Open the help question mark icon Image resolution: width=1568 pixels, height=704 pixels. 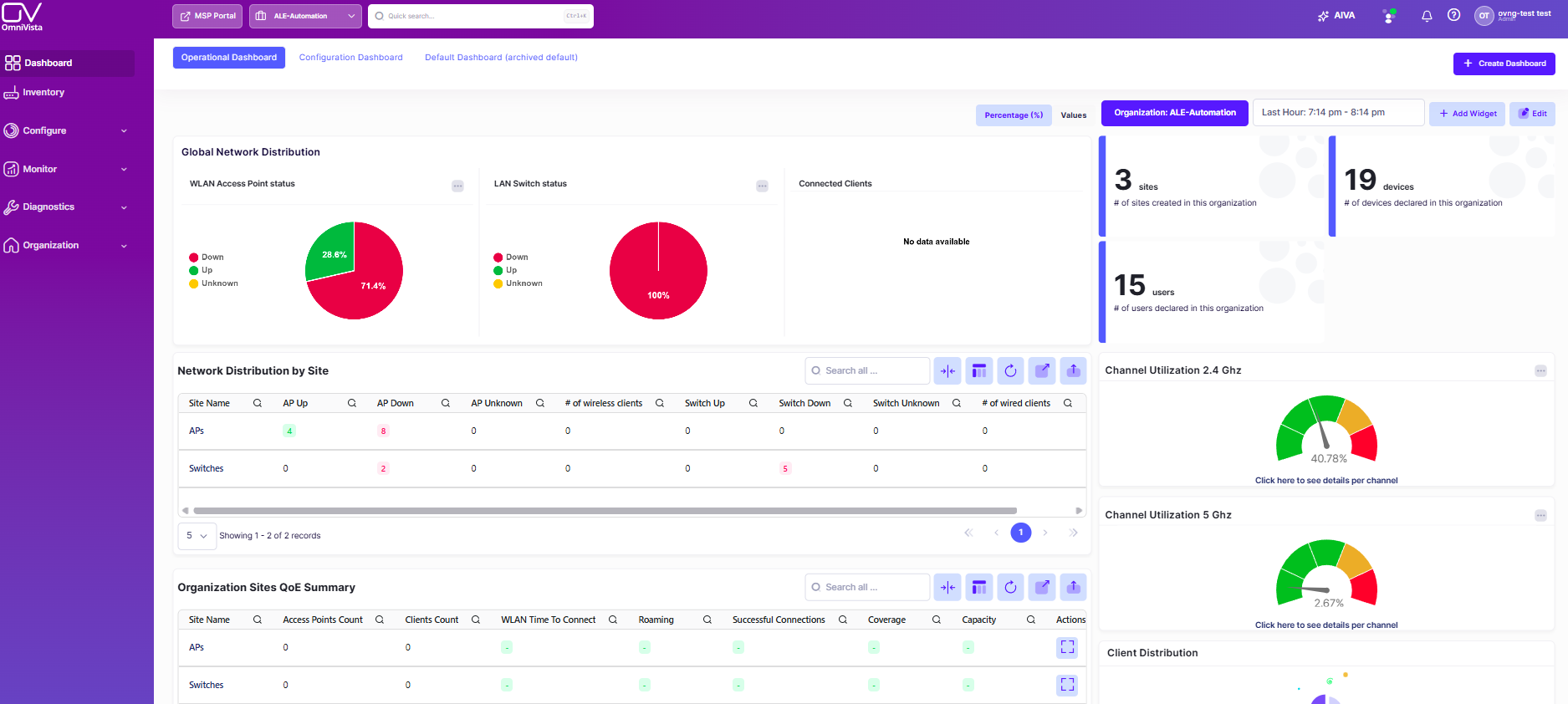click(x=1454, y=15)
